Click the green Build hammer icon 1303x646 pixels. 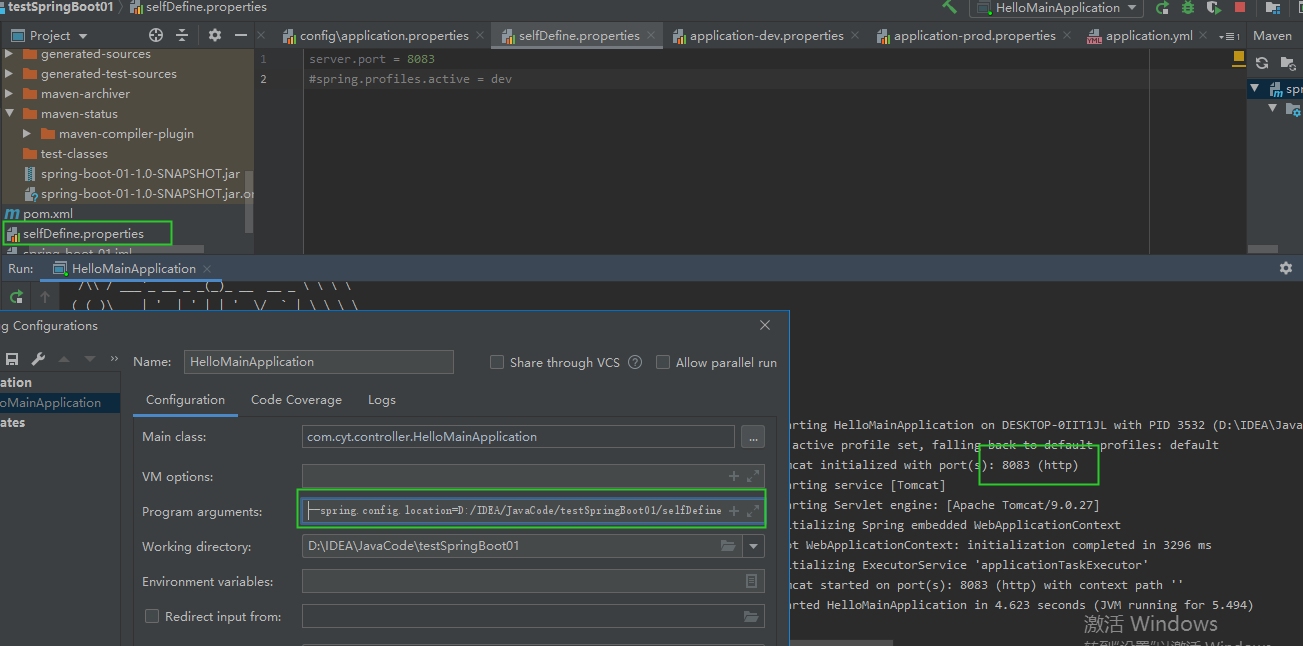(949, 7)
